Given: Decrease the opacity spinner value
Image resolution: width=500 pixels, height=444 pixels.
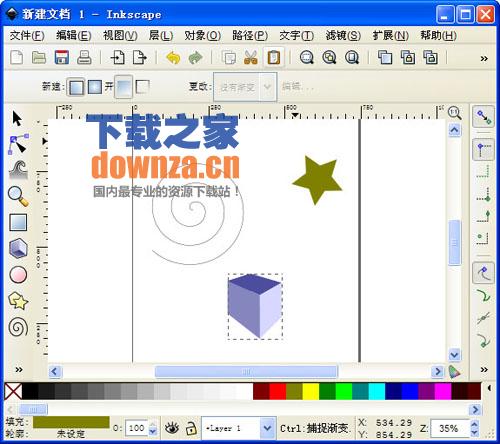Looking at the screenshot, I should coord(153,432).
